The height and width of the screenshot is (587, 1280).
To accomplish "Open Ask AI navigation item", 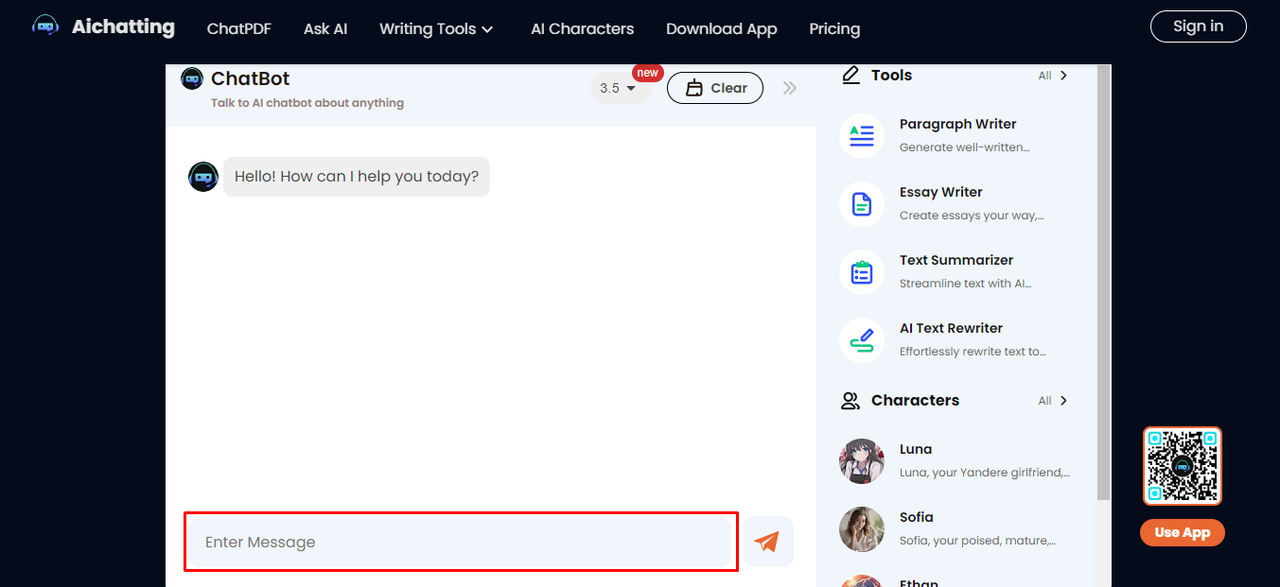I will pyautogui.click(x=325, y=29).
